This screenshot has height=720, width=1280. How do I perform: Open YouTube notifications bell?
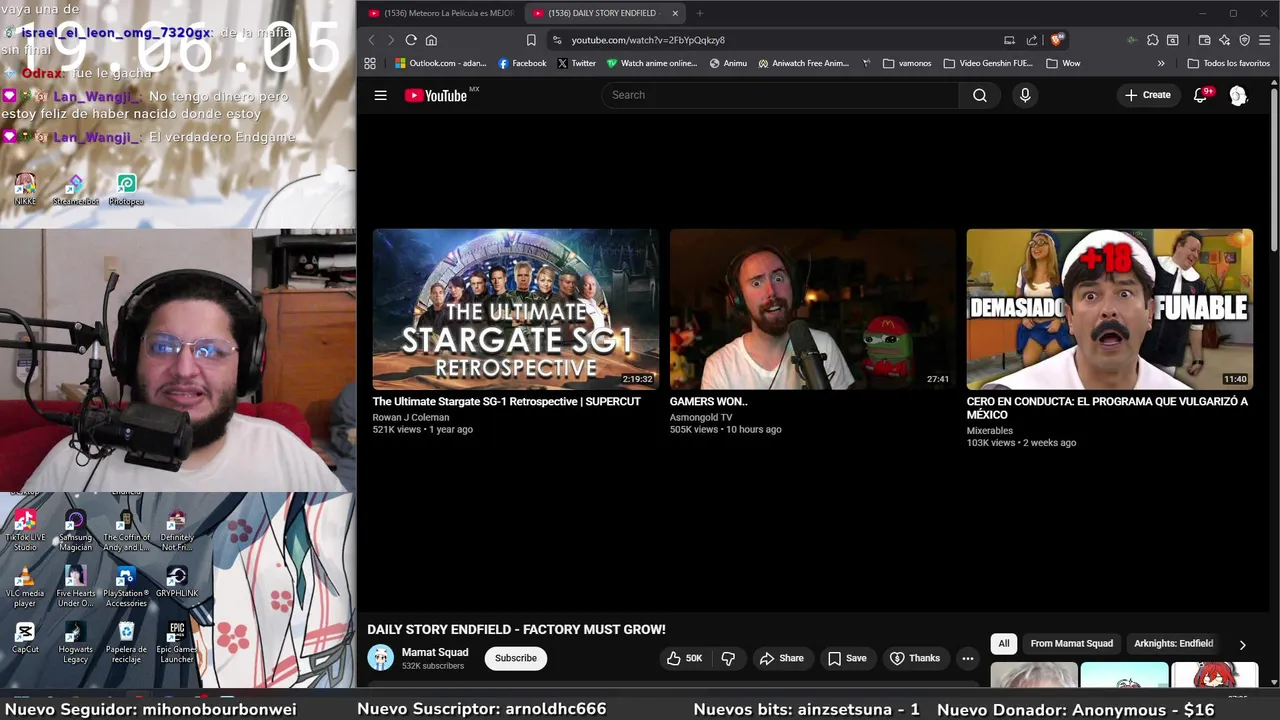[1200, 95]
